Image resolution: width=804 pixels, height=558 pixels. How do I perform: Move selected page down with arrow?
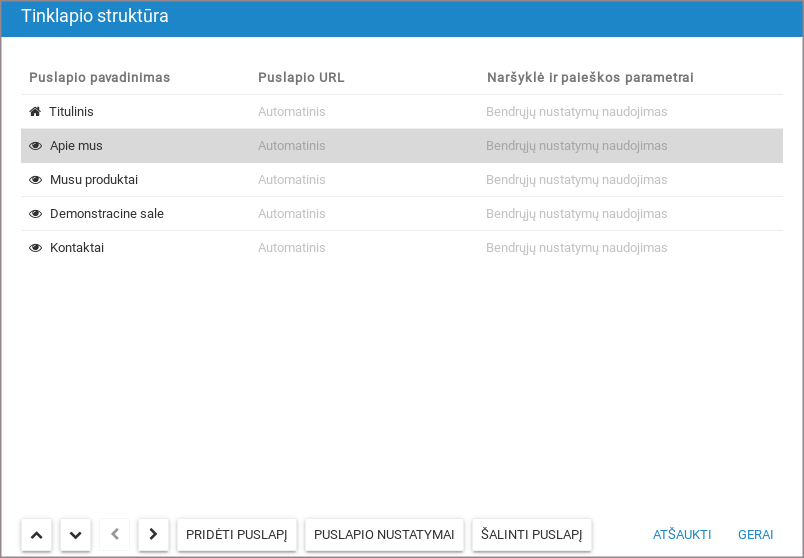(75, 535)
